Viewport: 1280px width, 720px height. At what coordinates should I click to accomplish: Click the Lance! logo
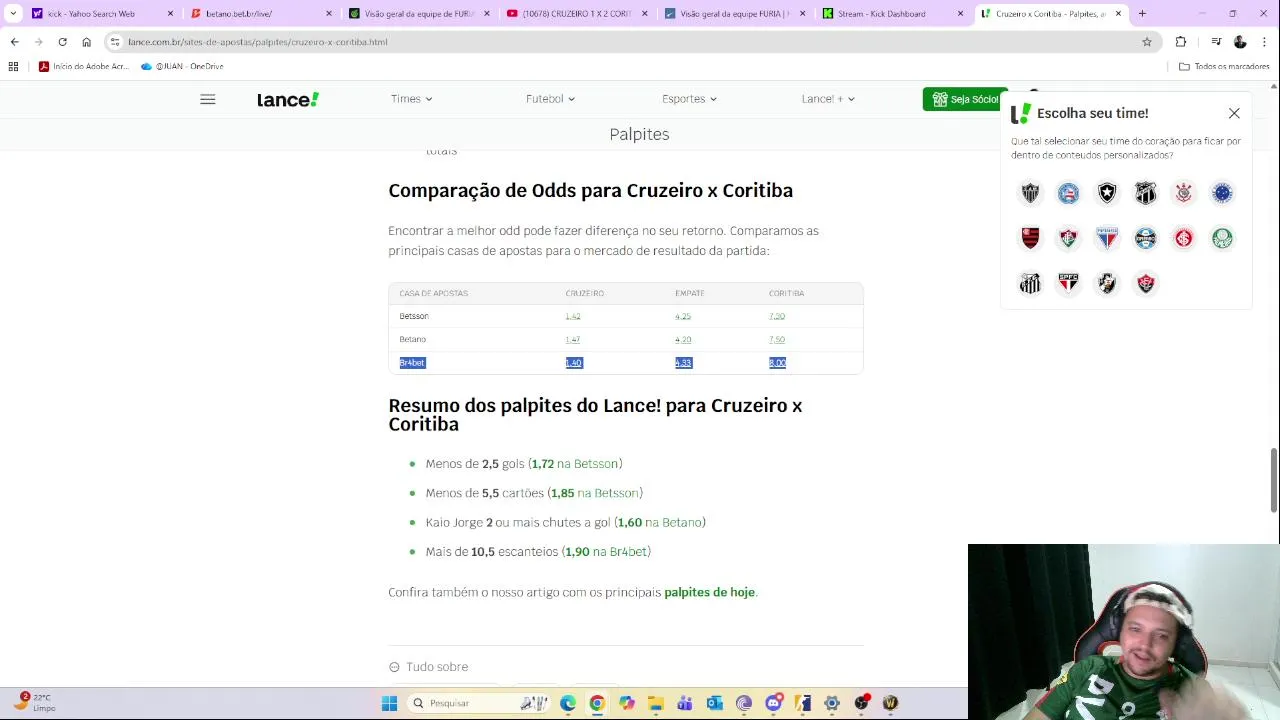coord(288,99)
